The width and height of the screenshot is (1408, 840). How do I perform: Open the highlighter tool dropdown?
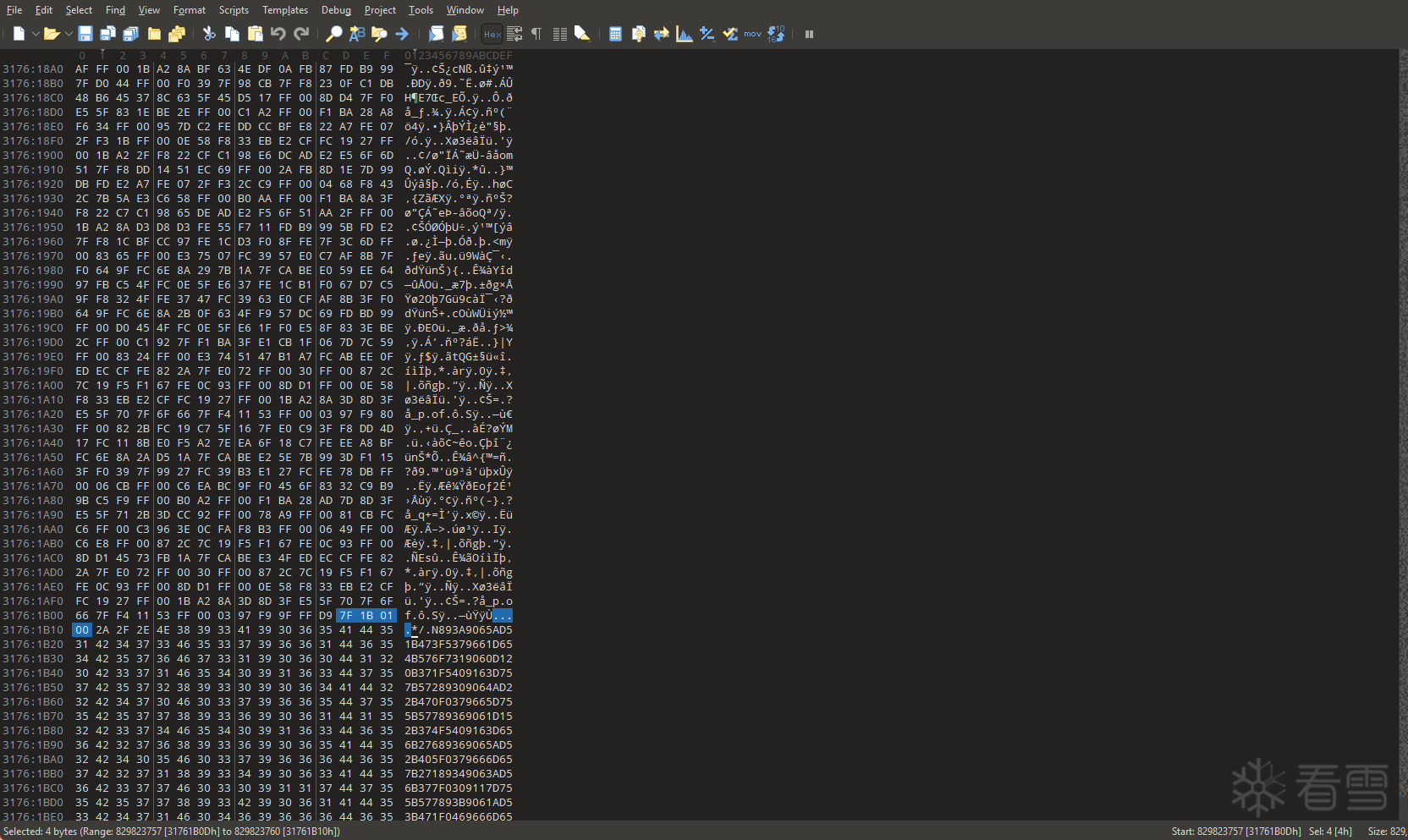click(582, 34)
